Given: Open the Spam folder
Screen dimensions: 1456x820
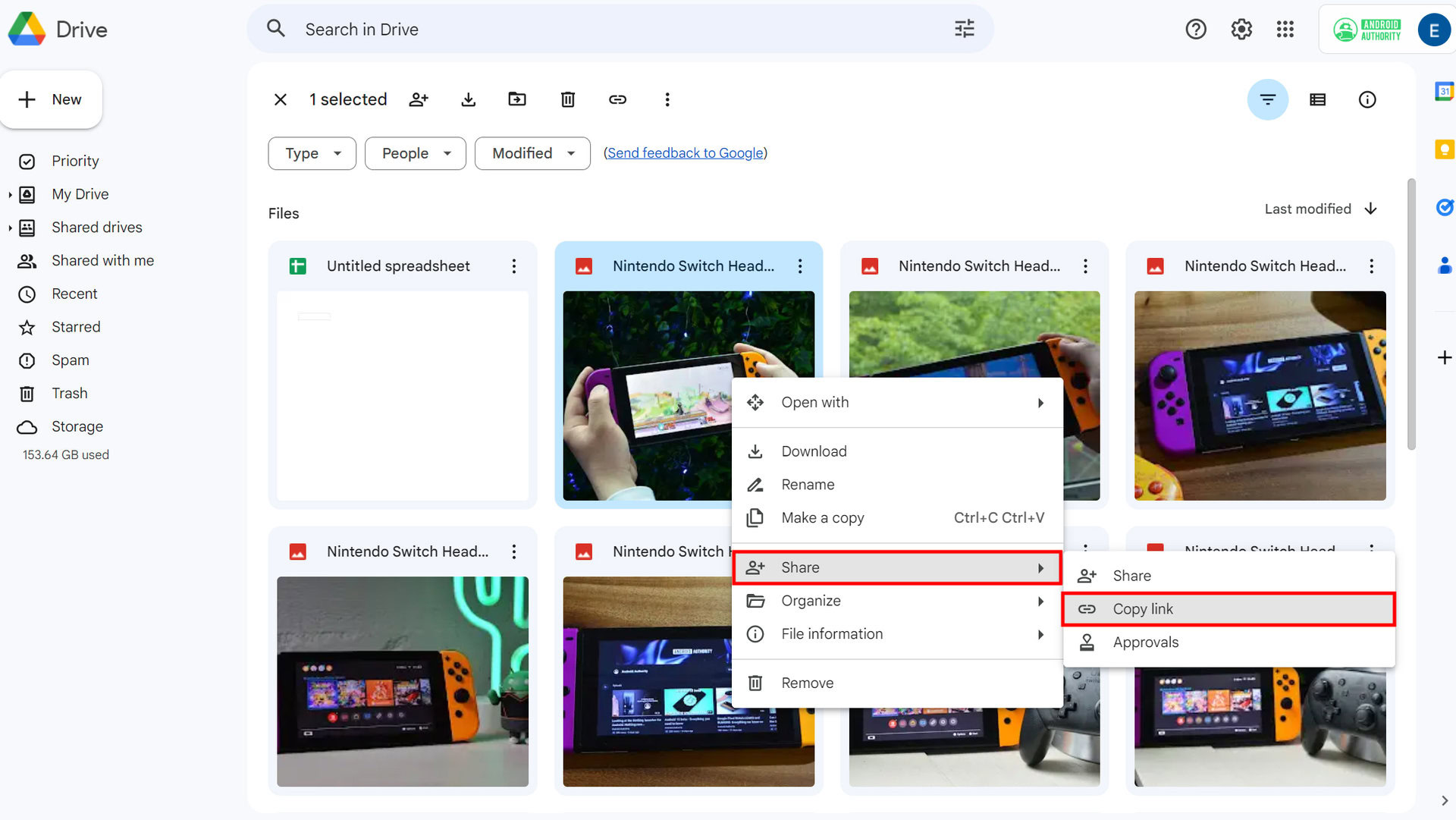Looking at the screenshot, I should point(71,360).
